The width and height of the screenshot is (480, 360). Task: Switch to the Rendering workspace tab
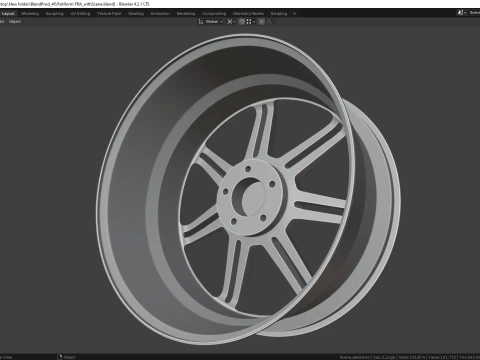(x=186, y=14)
